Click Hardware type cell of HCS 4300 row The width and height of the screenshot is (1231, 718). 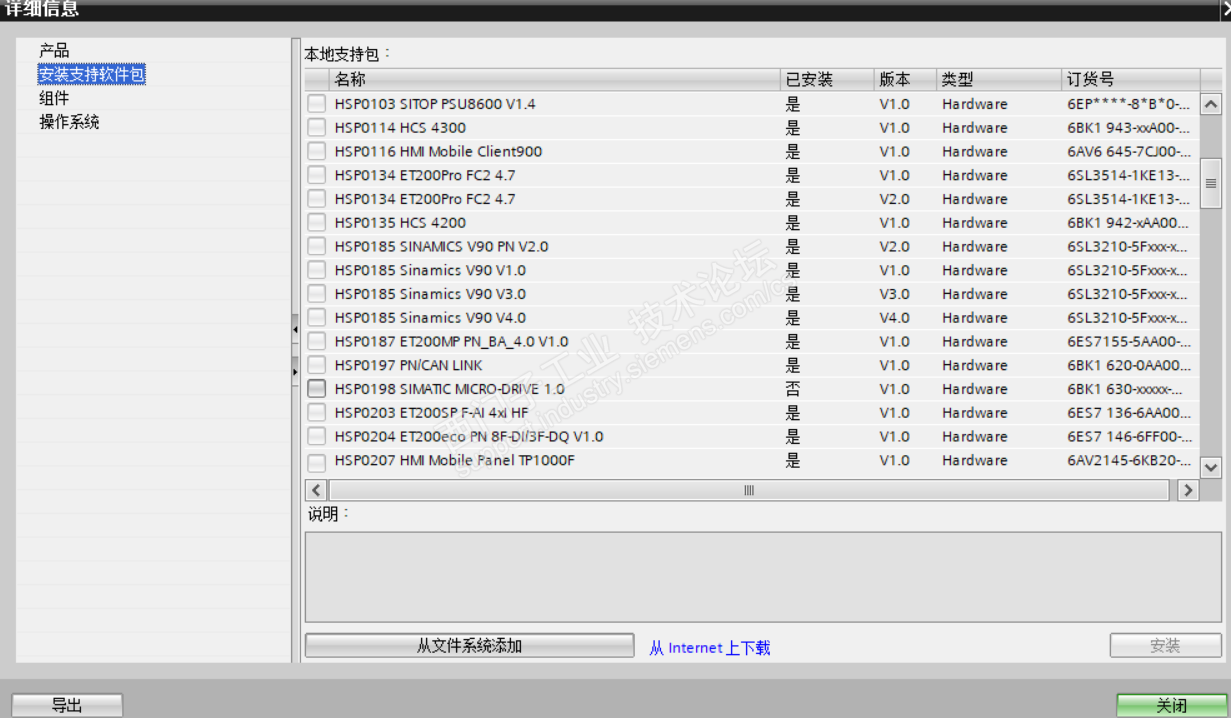tap(975, 128)
